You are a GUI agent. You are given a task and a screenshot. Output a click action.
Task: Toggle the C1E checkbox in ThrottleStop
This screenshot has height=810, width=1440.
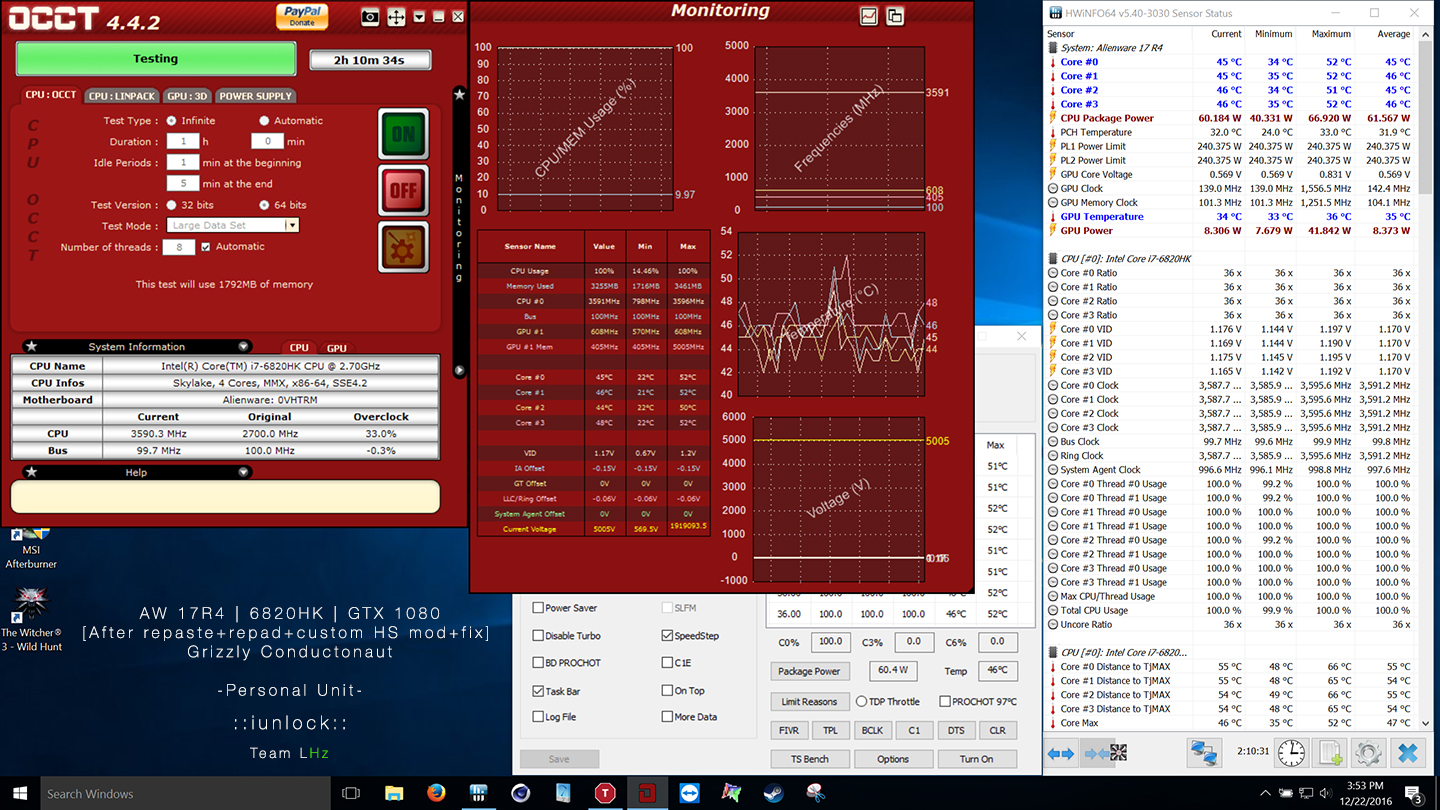pyautogui.click(x=667, y=662)
